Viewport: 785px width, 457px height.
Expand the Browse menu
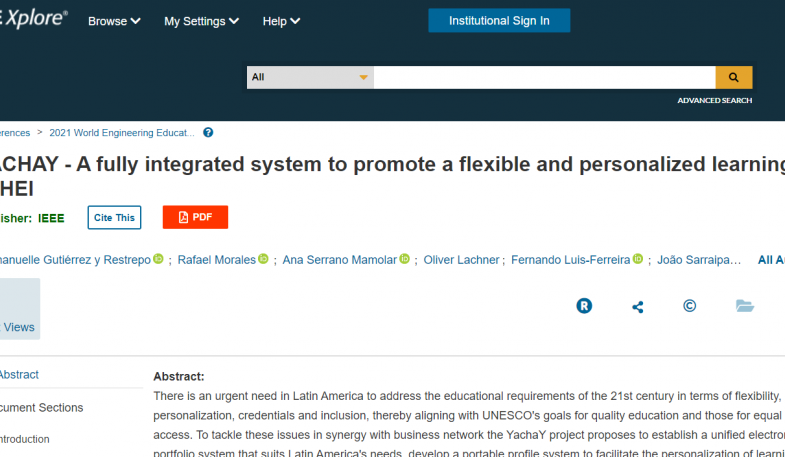coord(114,21)
